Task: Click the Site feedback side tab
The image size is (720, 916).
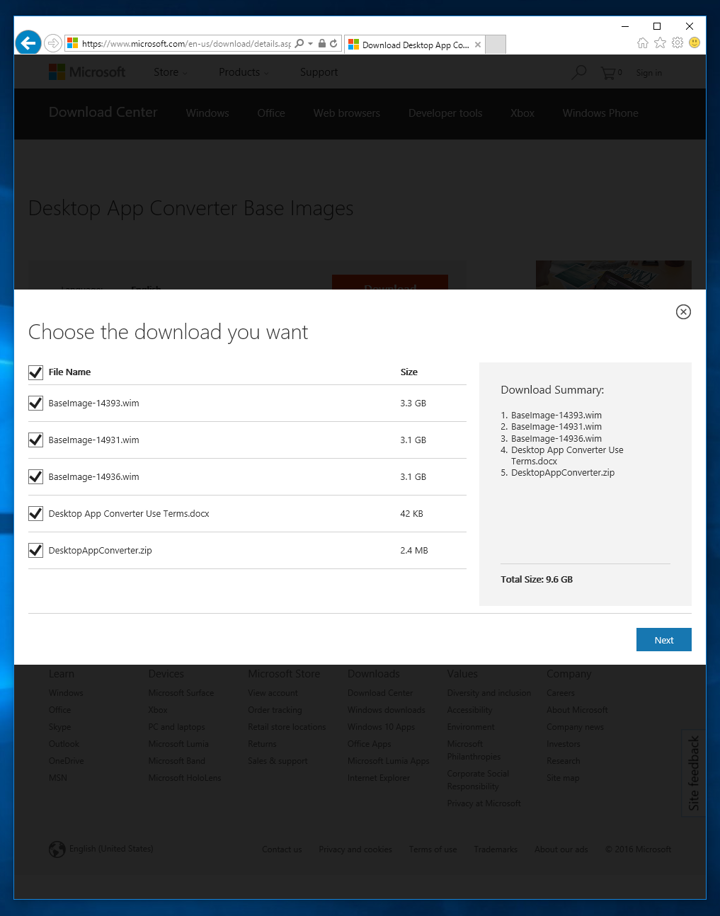Action: tap(693, 772)
